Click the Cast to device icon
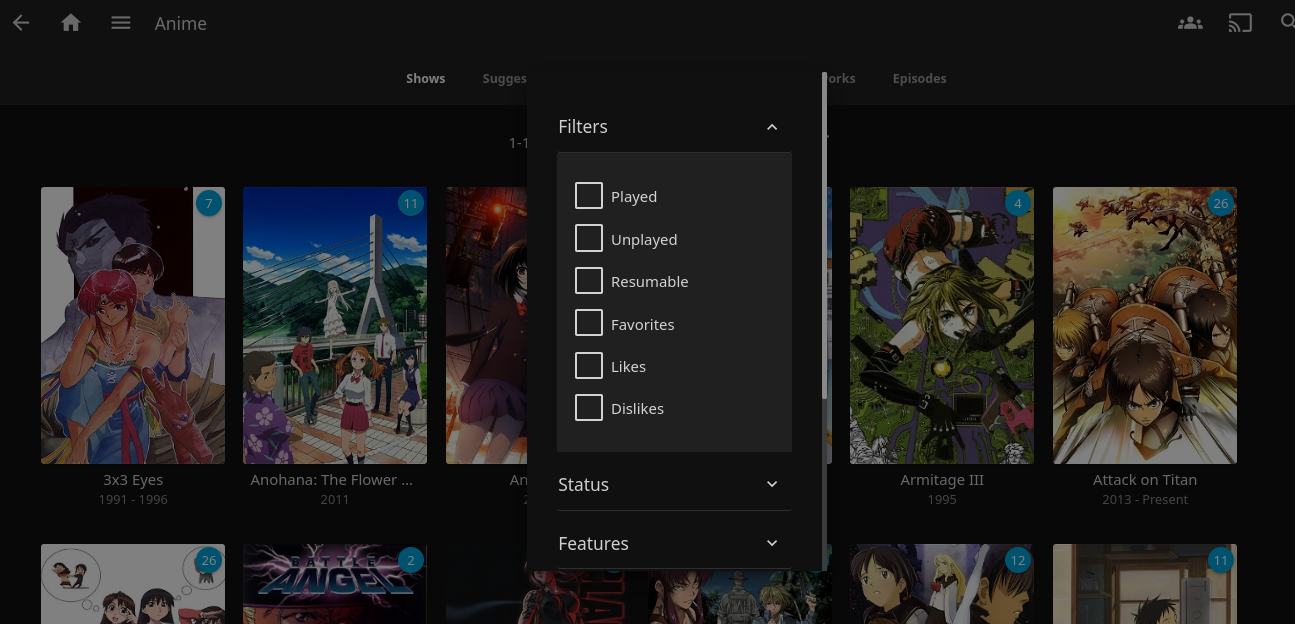The image size is (1295, 624). point(1240,23)
